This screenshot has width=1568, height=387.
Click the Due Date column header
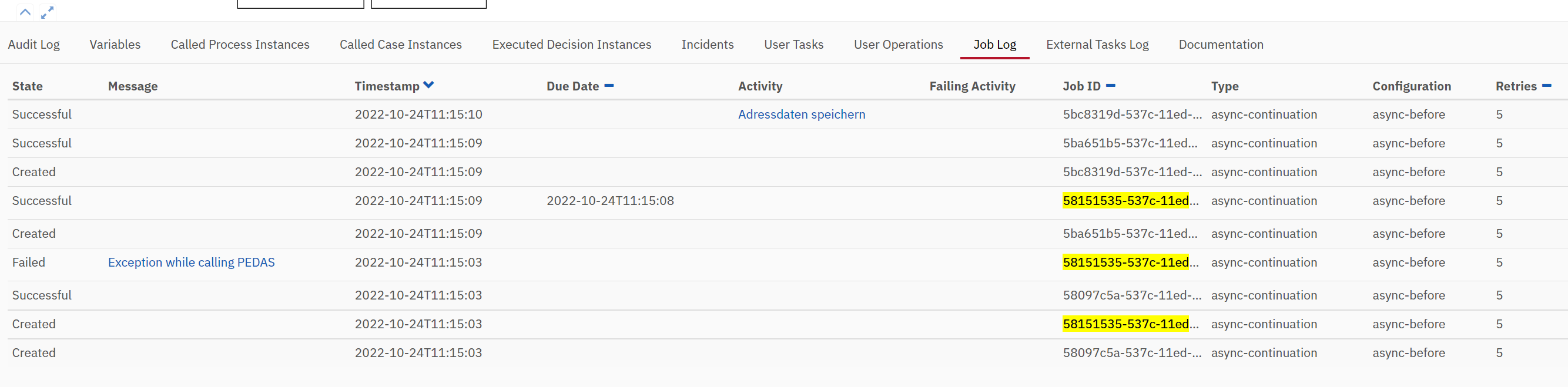[x=573, y=86]
